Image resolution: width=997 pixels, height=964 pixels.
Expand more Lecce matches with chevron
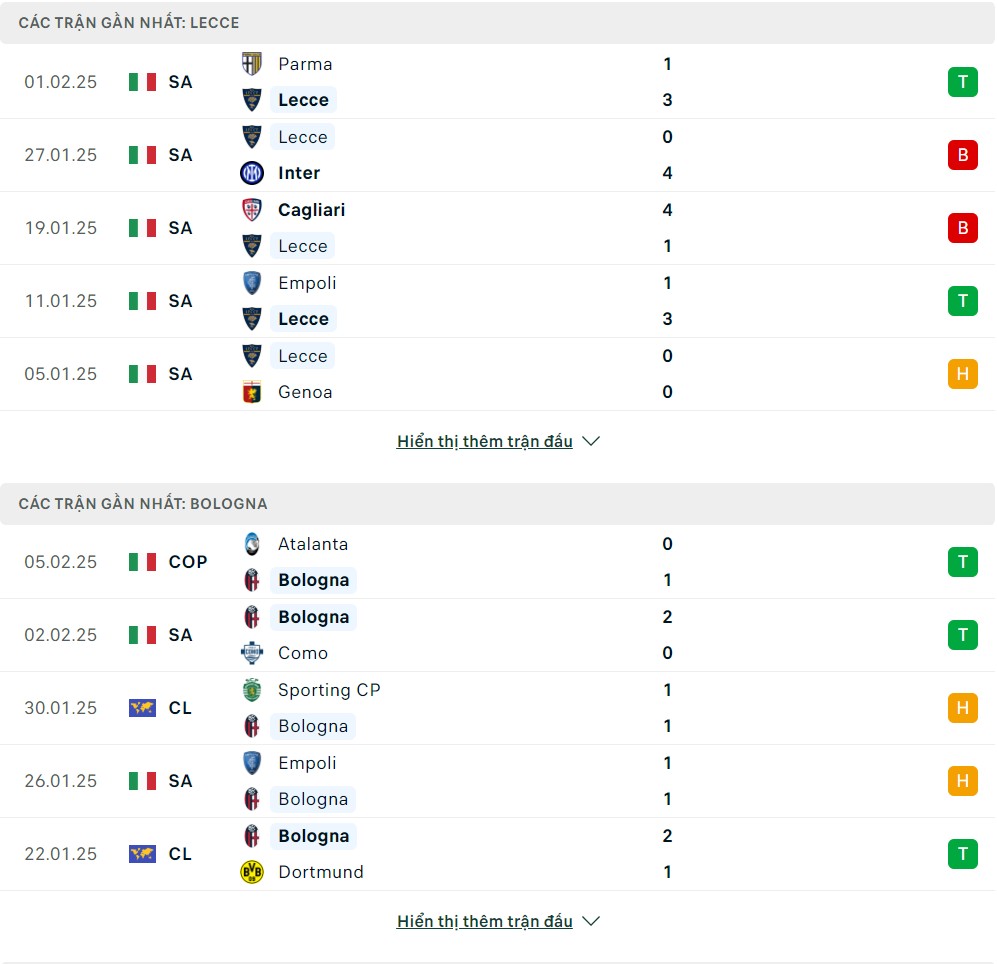[x=591, y=441]
